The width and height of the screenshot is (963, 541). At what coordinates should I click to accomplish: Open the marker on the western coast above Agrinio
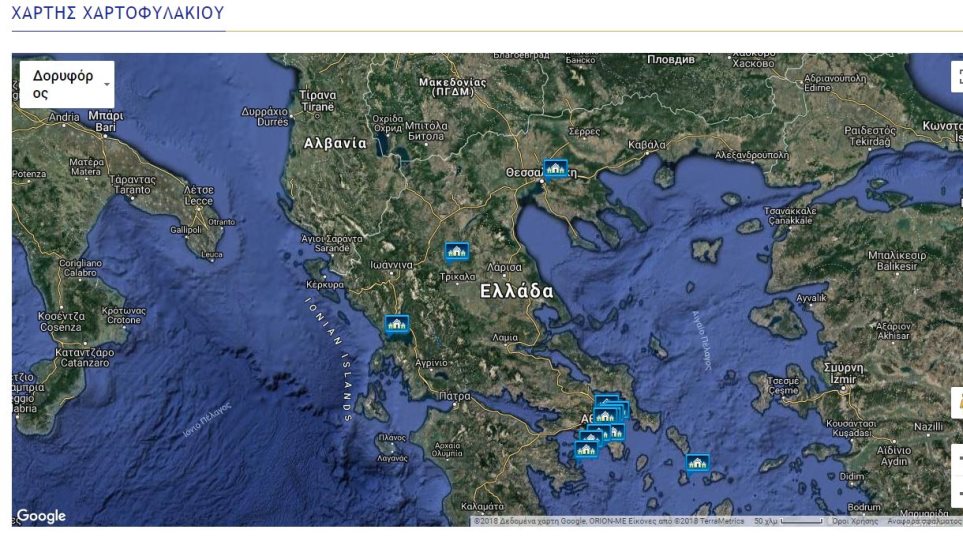(x=397, y=325)
